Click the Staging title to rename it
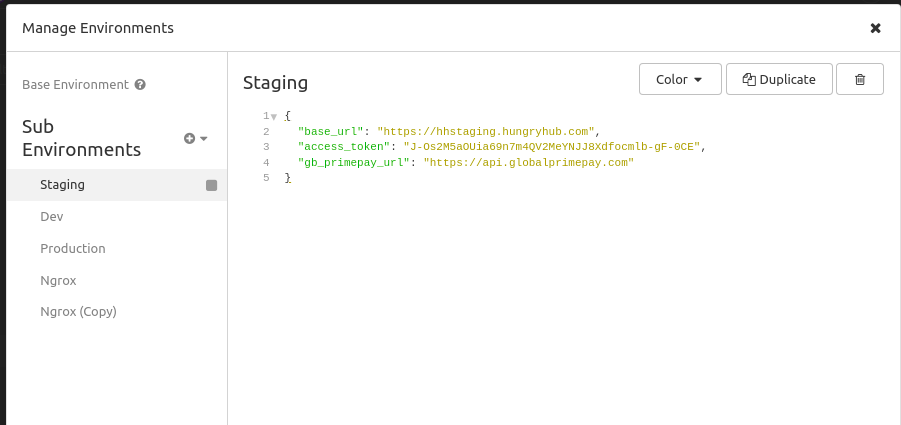Viewport: 901px width, 425px height. (x=276, y=82)
